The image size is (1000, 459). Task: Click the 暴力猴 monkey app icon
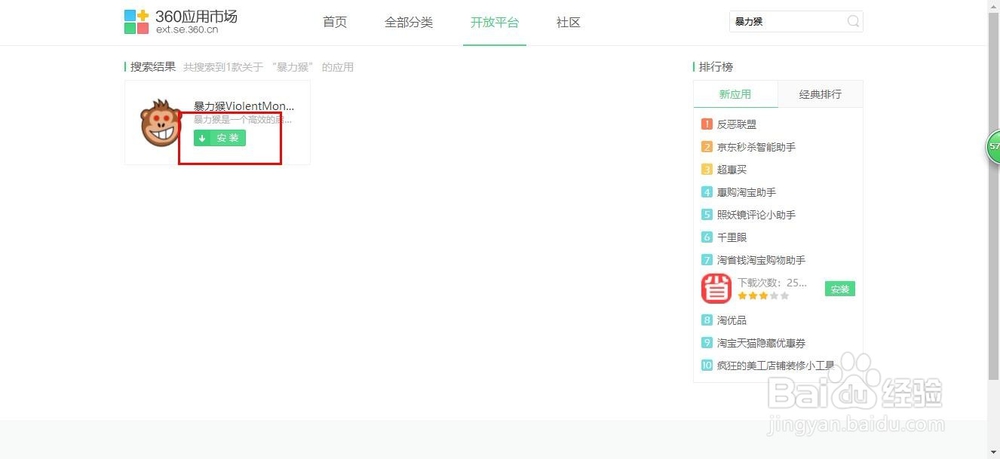point(160,123)
